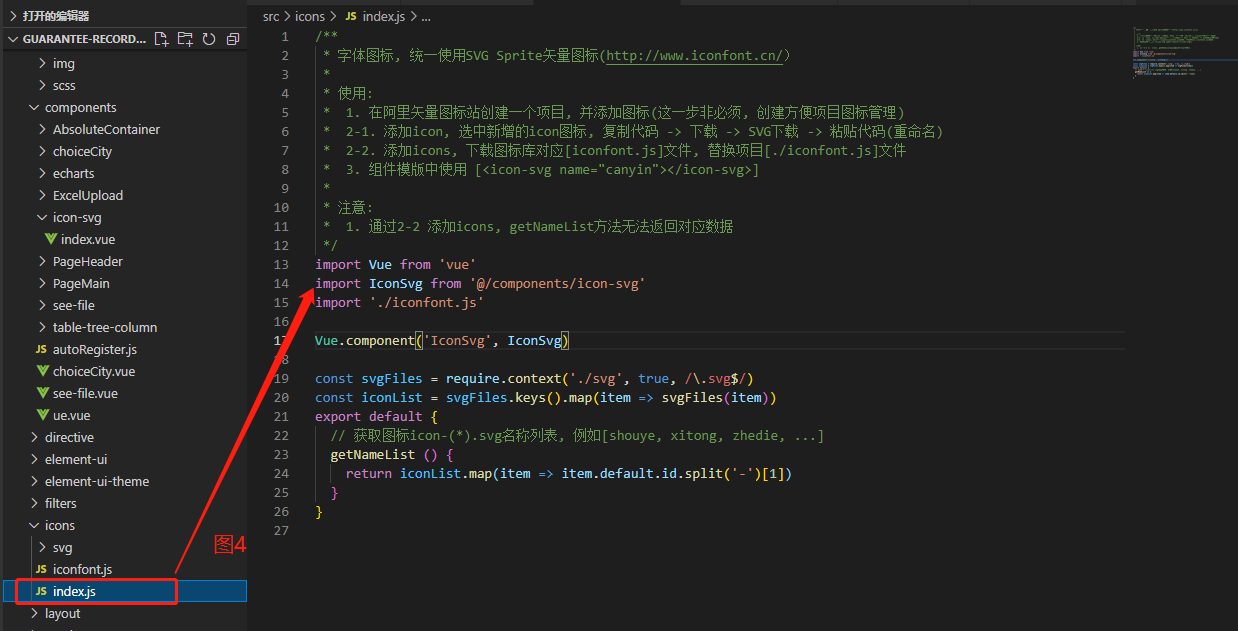Click Vue.component on line 17

pyautogui.click(x=365, y=341)
